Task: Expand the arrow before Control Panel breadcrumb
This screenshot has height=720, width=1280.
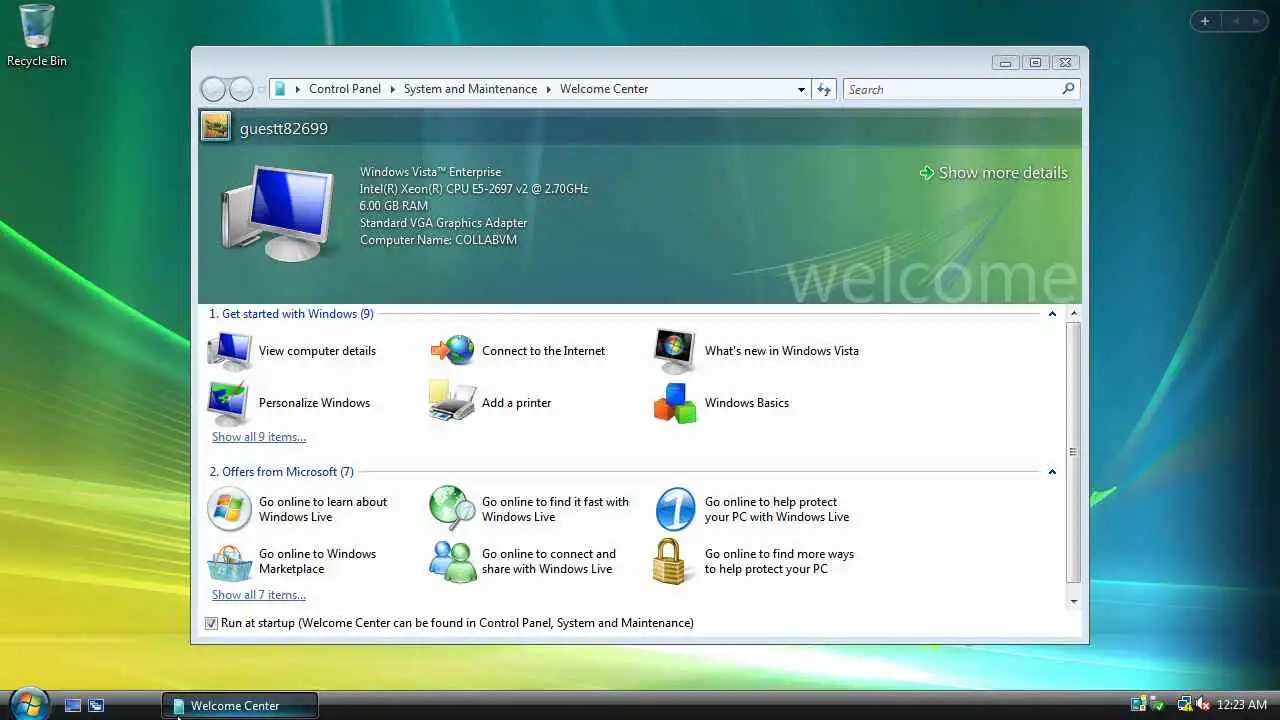Action: click(297, 89)
